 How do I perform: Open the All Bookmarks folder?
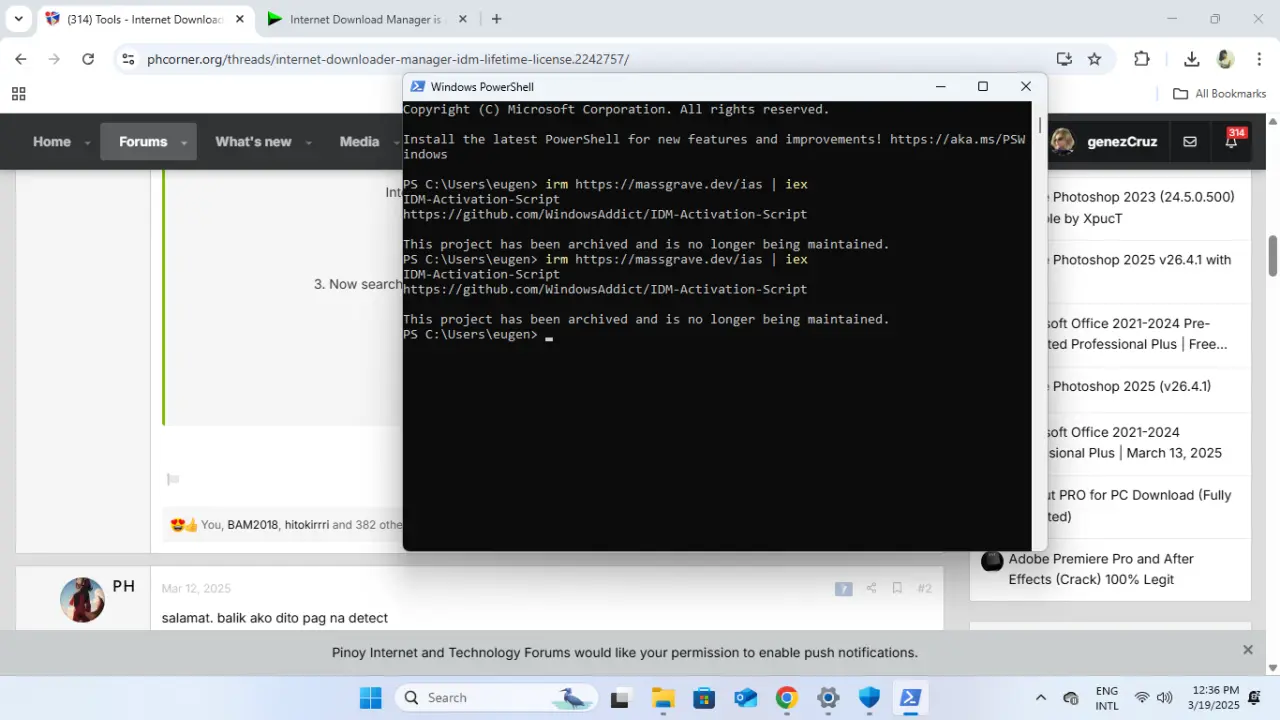(1219, 94)
